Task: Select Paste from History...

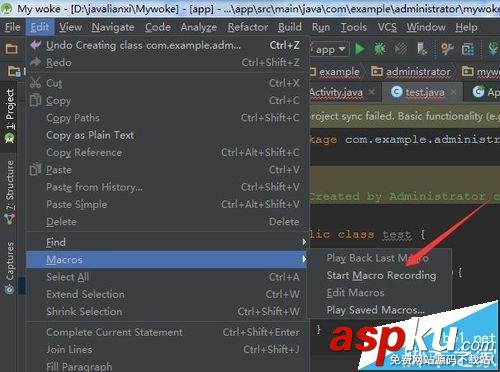Action: [166, 187]
